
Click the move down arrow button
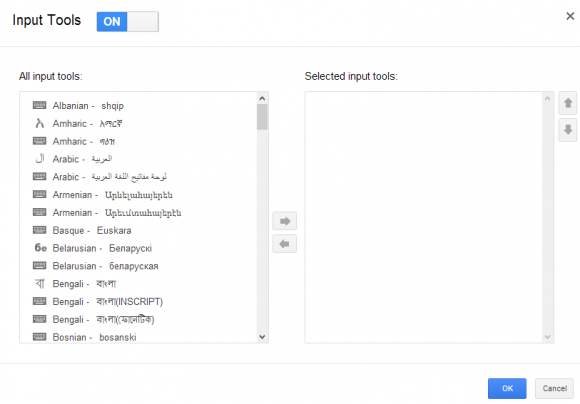pos(568,130)
